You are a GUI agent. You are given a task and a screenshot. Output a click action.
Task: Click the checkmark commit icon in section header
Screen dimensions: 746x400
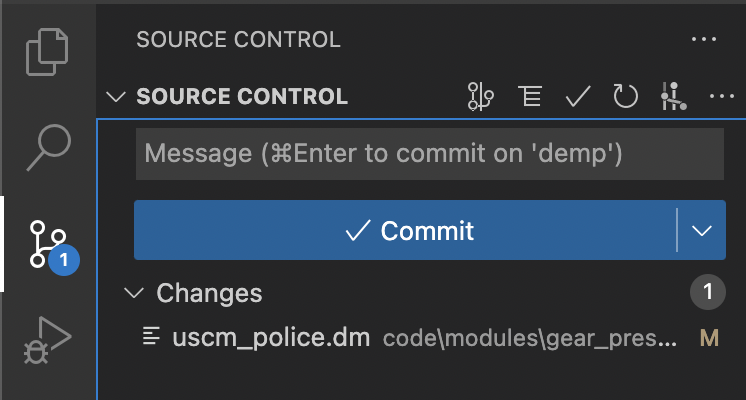pos(578,97)
